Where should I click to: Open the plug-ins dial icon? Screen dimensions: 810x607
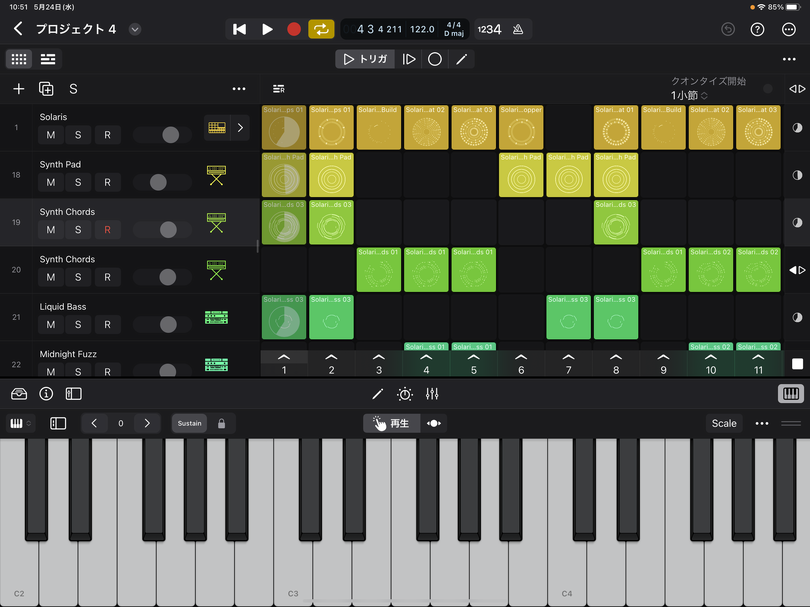[x=404, y=394]
